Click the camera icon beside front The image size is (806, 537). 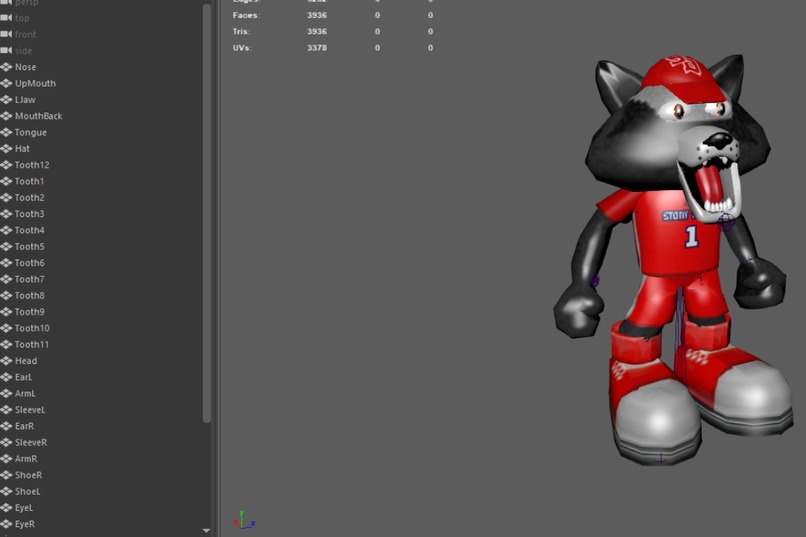6,34
